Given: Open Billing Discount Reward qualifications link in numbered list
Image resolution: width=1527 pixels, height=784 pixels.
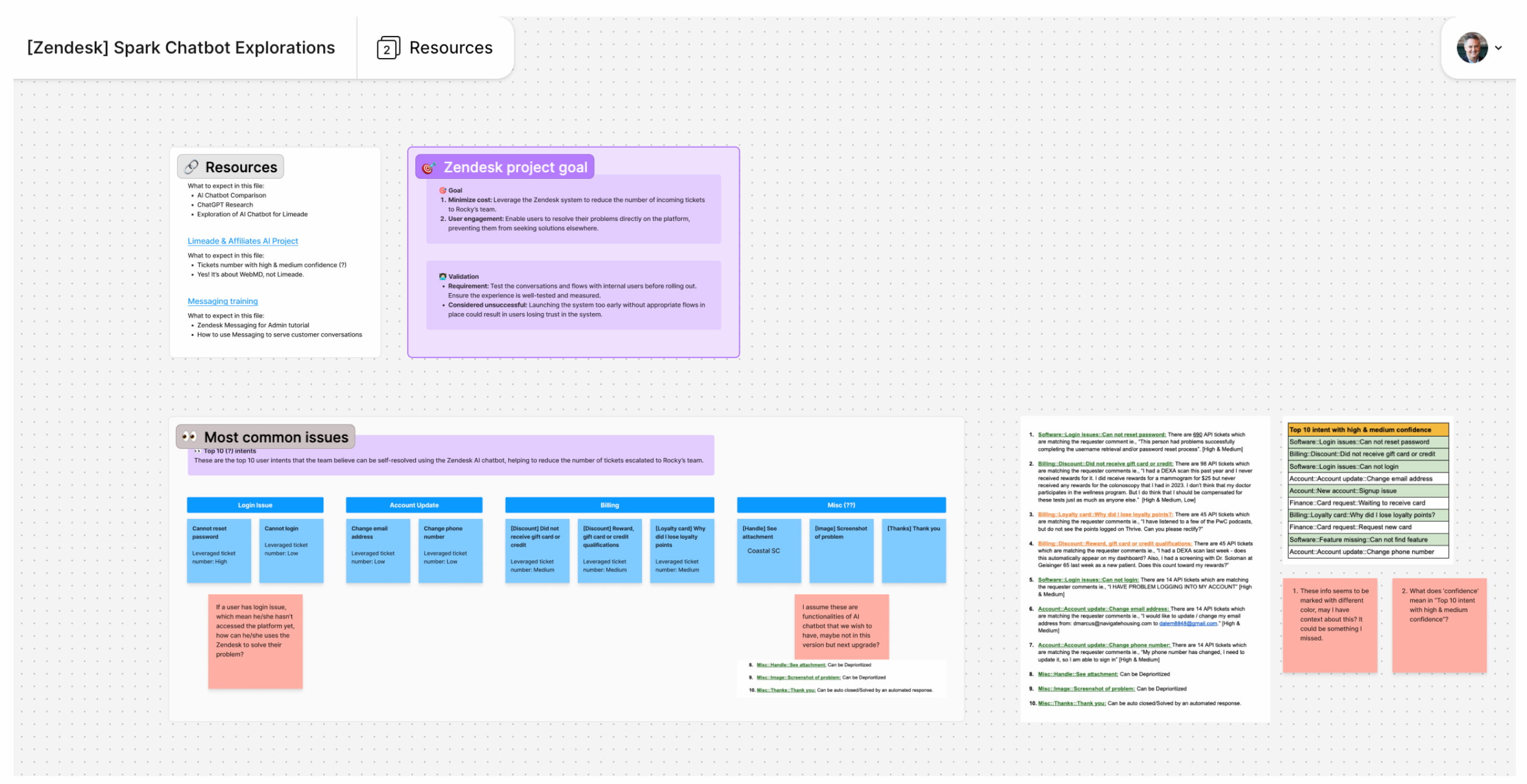Looking at the screenshot, I should [x=1115, y=543].
